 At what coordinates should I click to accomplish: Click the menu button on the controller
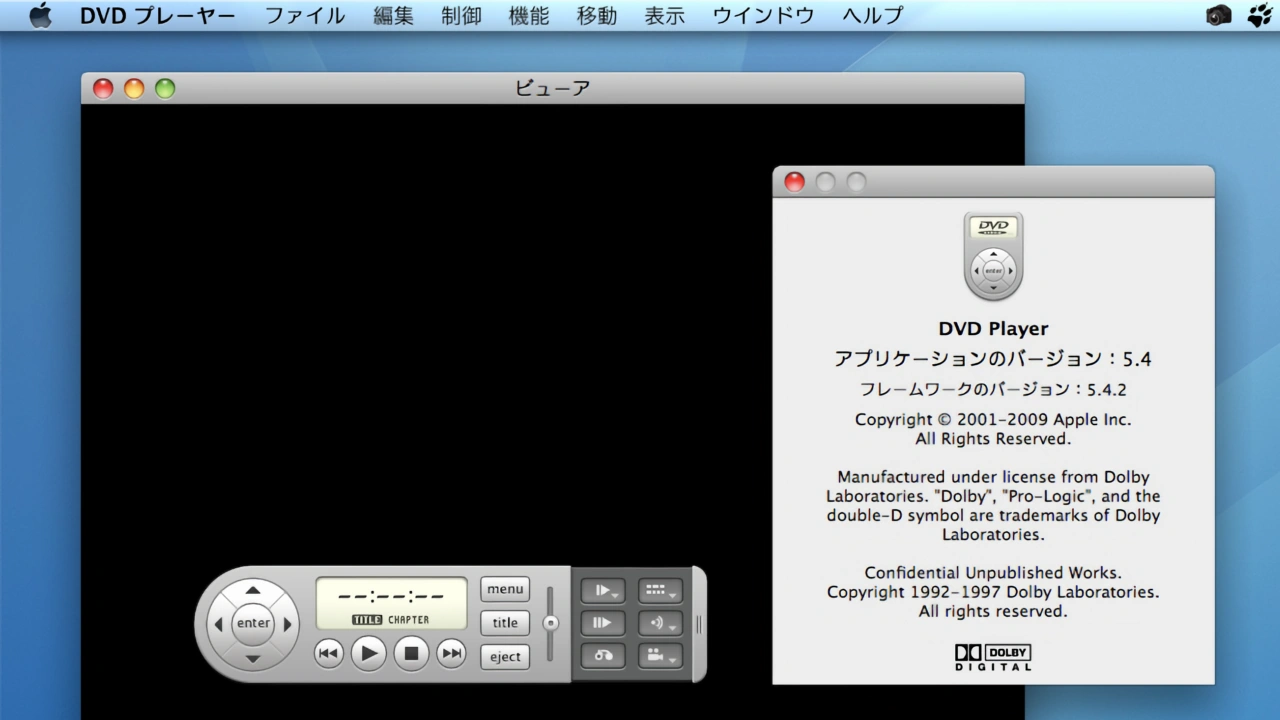point(505,589)
